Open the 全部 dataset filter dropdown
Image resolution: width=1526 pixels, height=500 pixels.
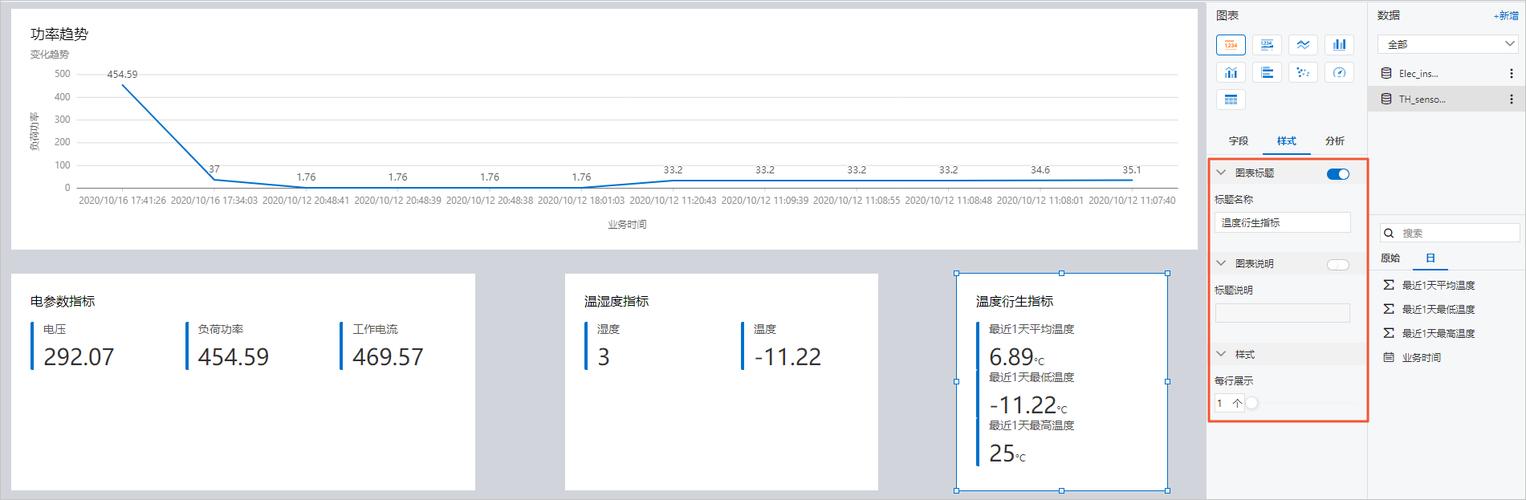point(1448,44)
